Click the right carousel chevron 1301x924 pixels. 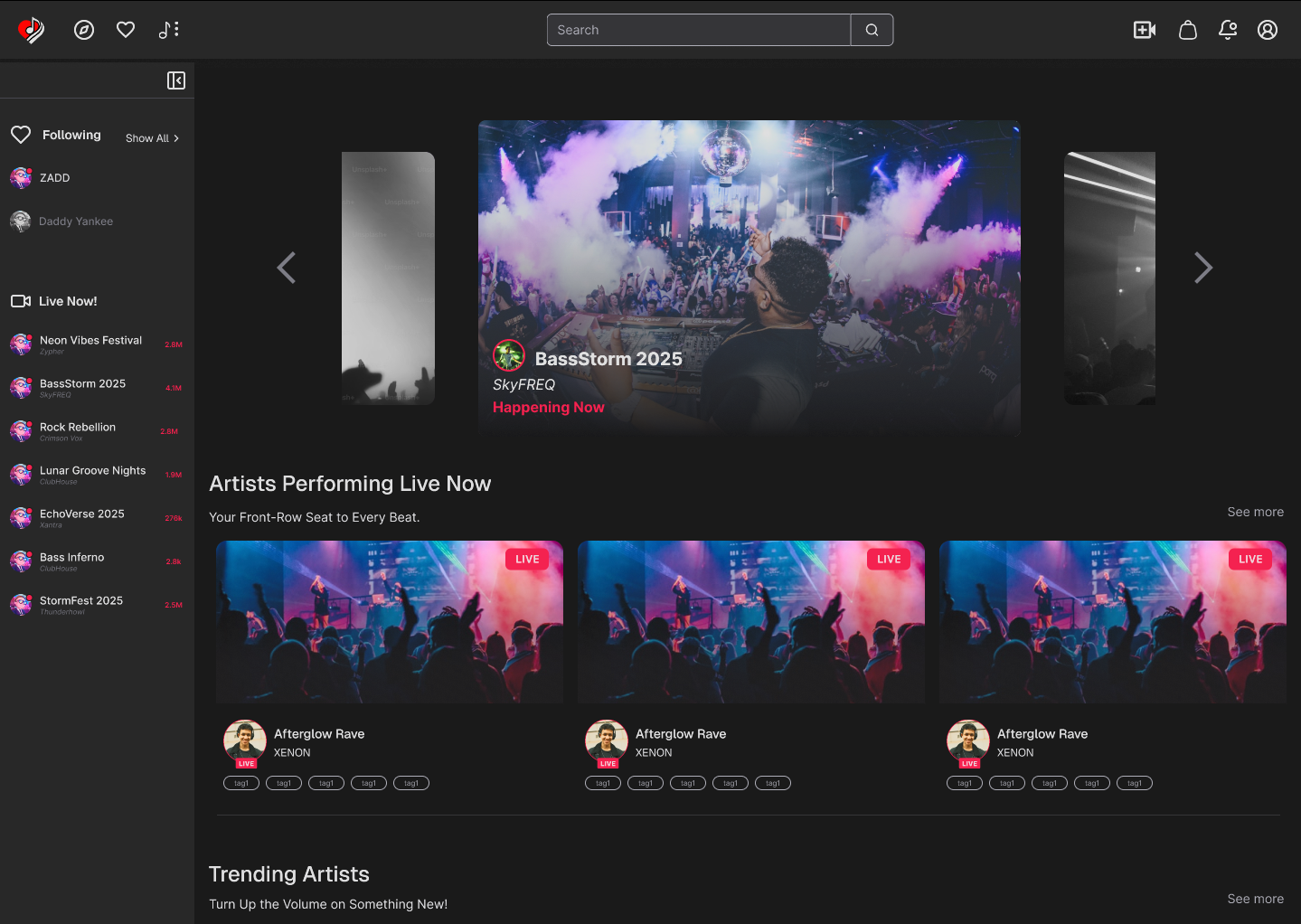pos(1203,268)
